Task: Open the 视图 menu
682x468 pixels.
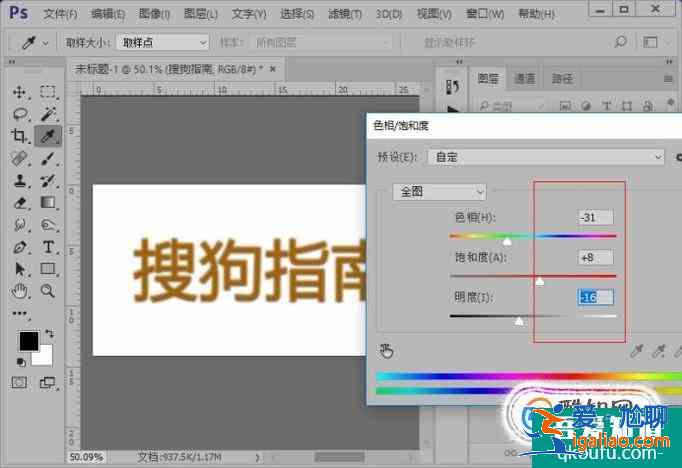Action: [x=434, y=14]
